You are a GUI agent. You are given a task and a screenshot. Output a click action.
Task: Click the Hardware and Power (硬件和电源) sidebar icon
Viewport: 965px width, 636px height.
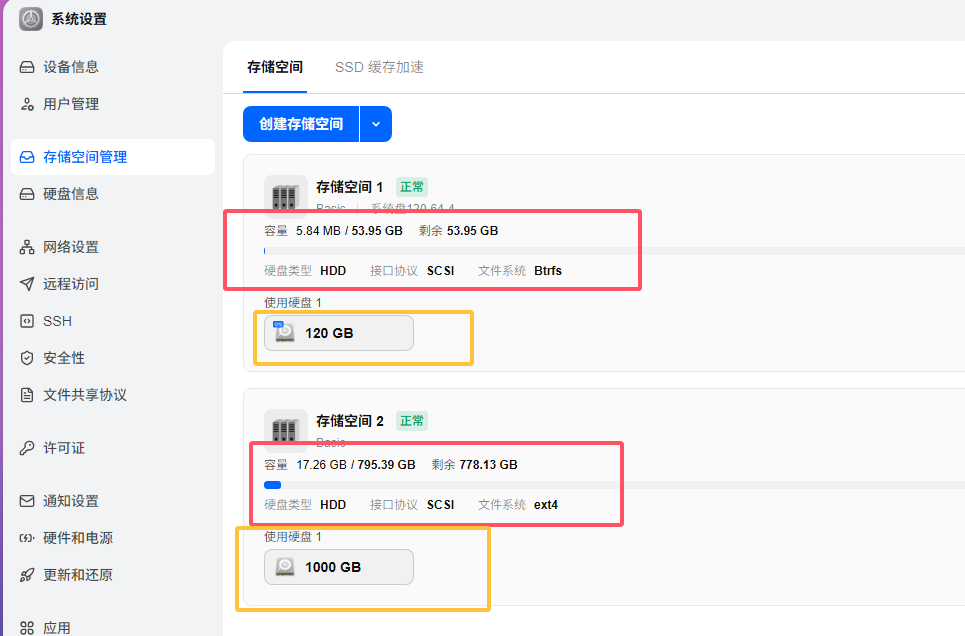pos(27,537)
